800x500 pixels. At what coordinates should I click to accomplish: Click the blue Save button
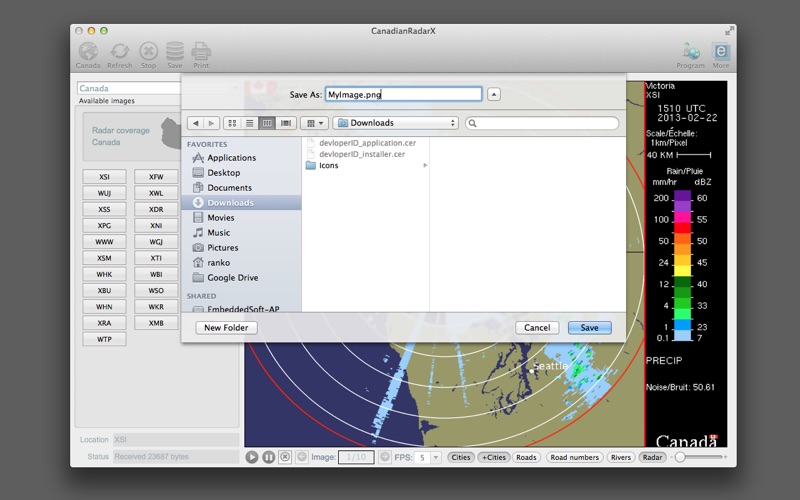589,328
